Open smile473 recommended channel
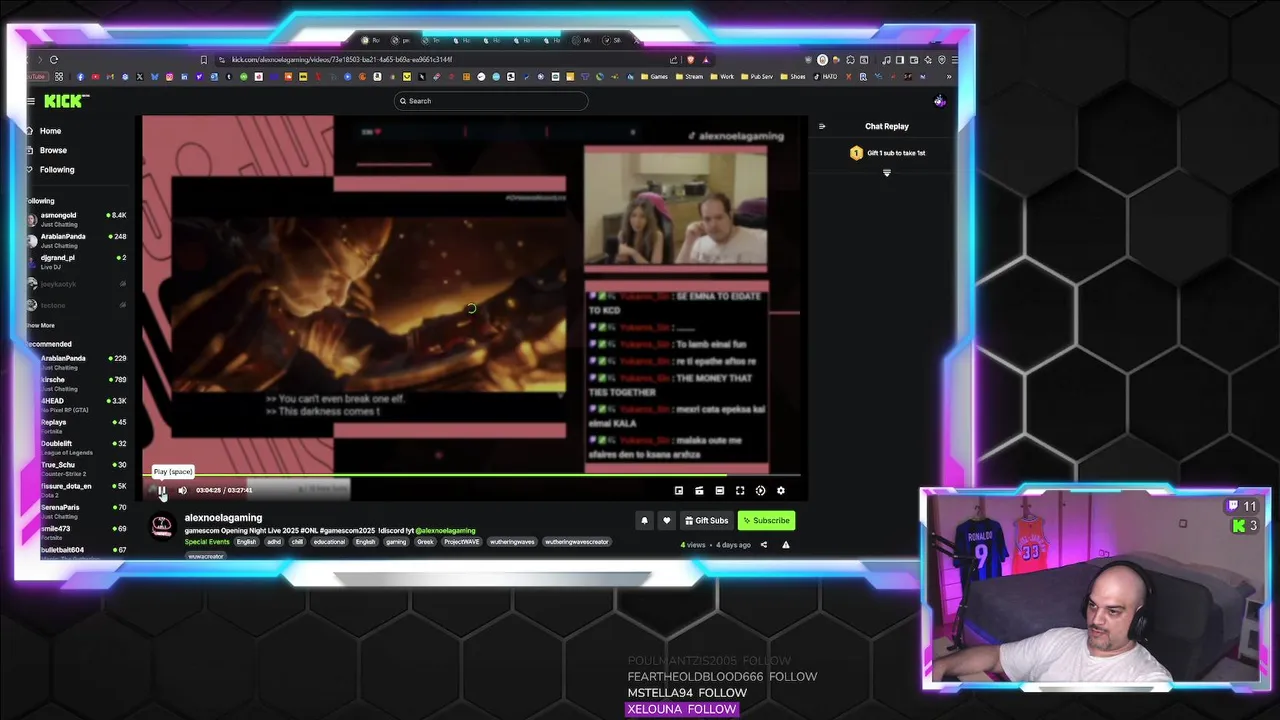Viewport: 1280px width, 720px height. (x=78, y=532)
